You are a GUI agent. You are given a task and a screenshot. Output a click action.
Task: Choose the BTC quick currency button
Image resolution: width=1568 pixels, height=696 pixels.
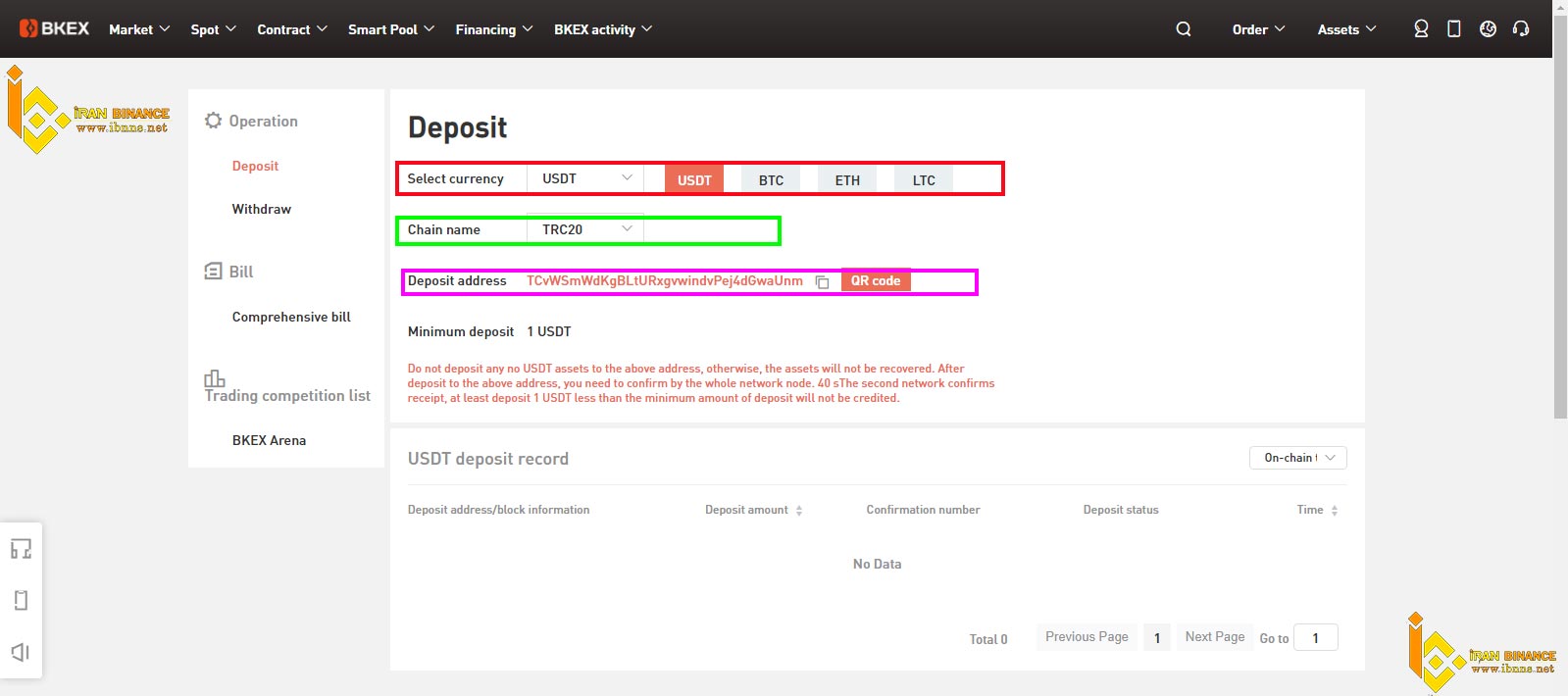pos(771,179)
